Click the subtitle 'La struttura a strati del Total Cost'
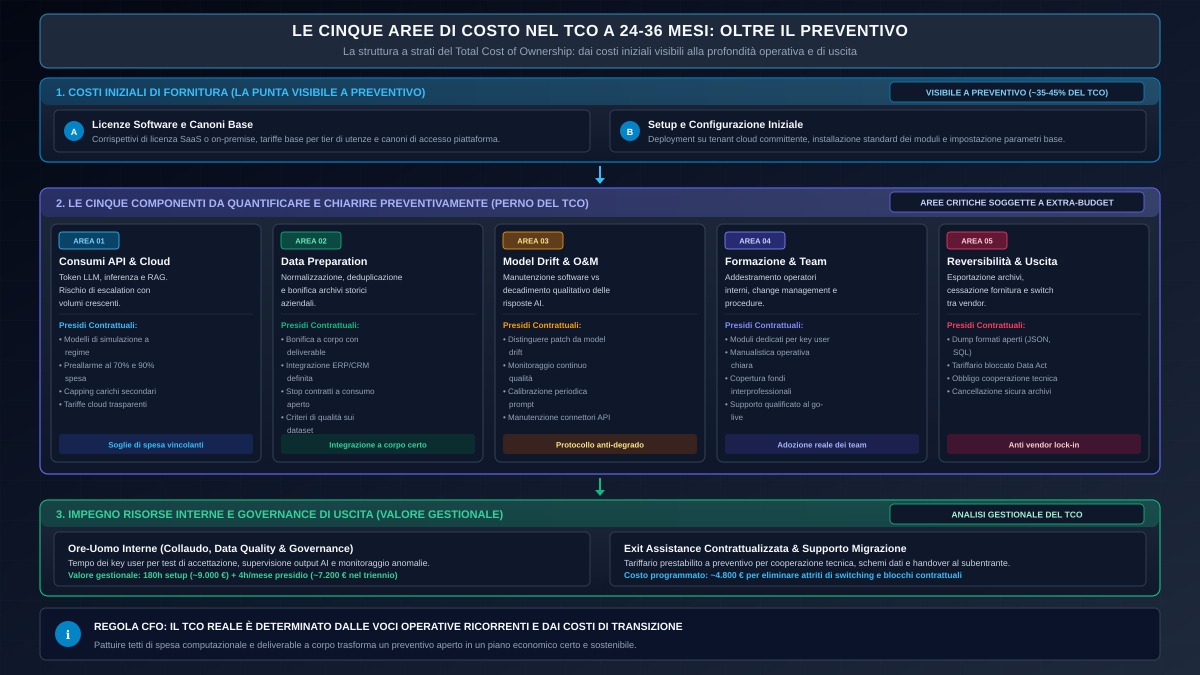Image resolution: width=1200 pixels, height=675 pixels. point(600,51)
